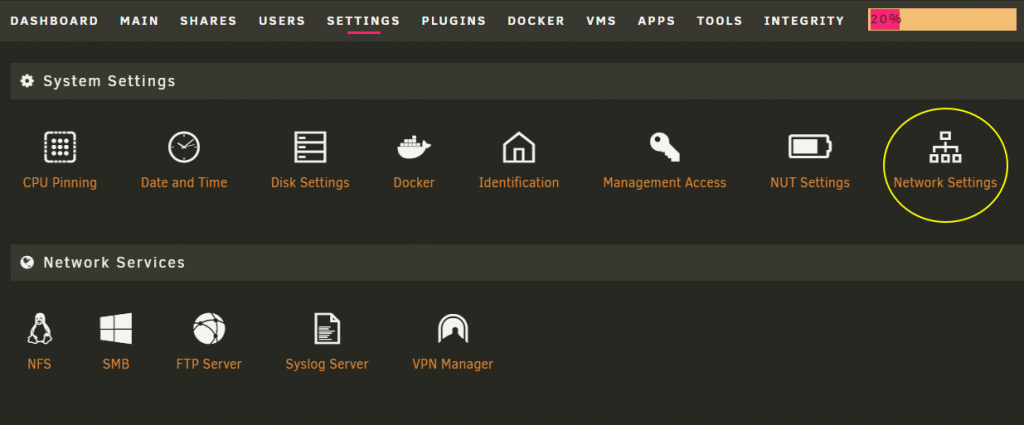Click the Syslog Server label link

click(327, 364)
